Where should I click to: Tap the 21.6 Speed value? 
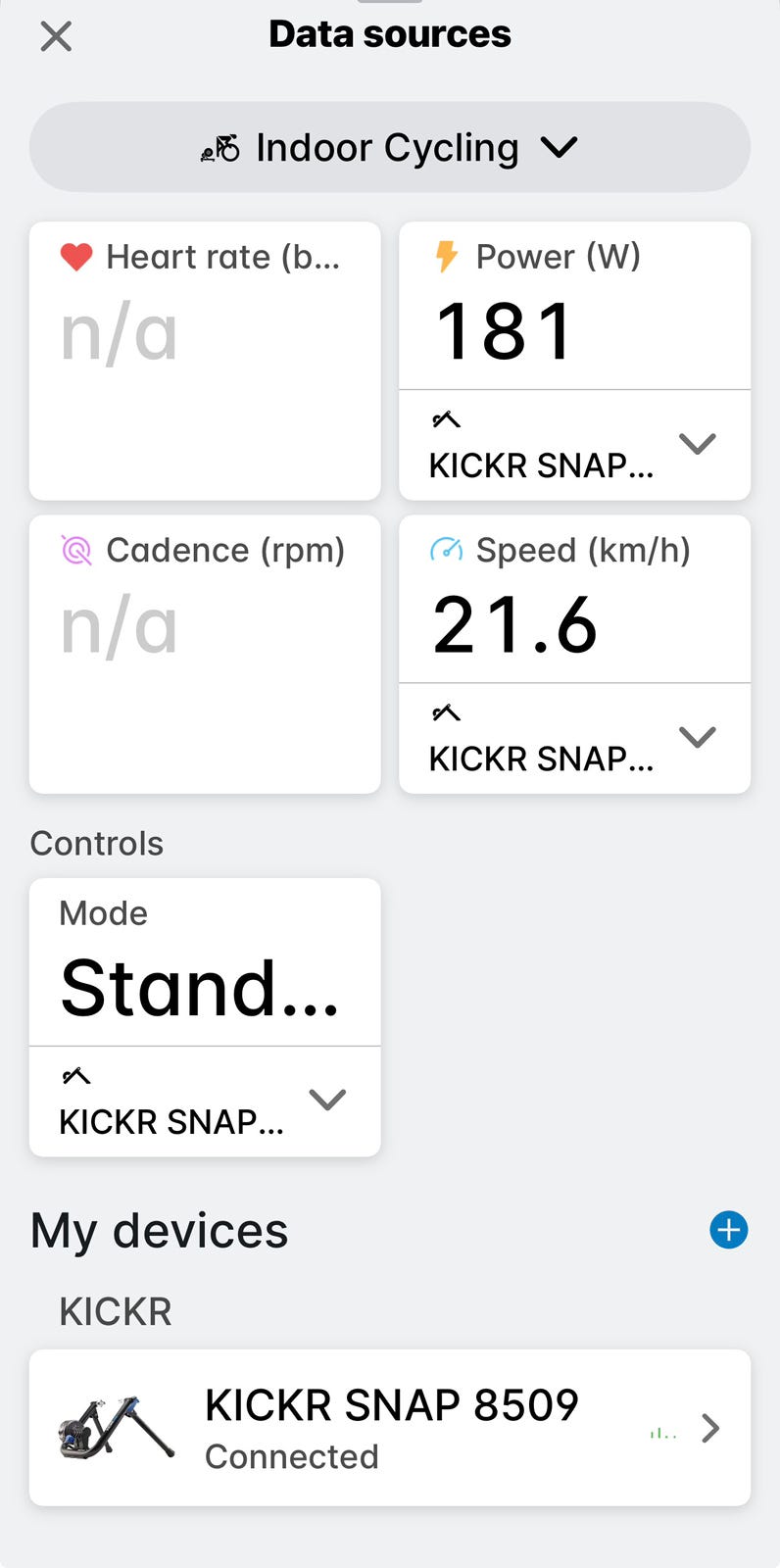(x=515, y=625)
